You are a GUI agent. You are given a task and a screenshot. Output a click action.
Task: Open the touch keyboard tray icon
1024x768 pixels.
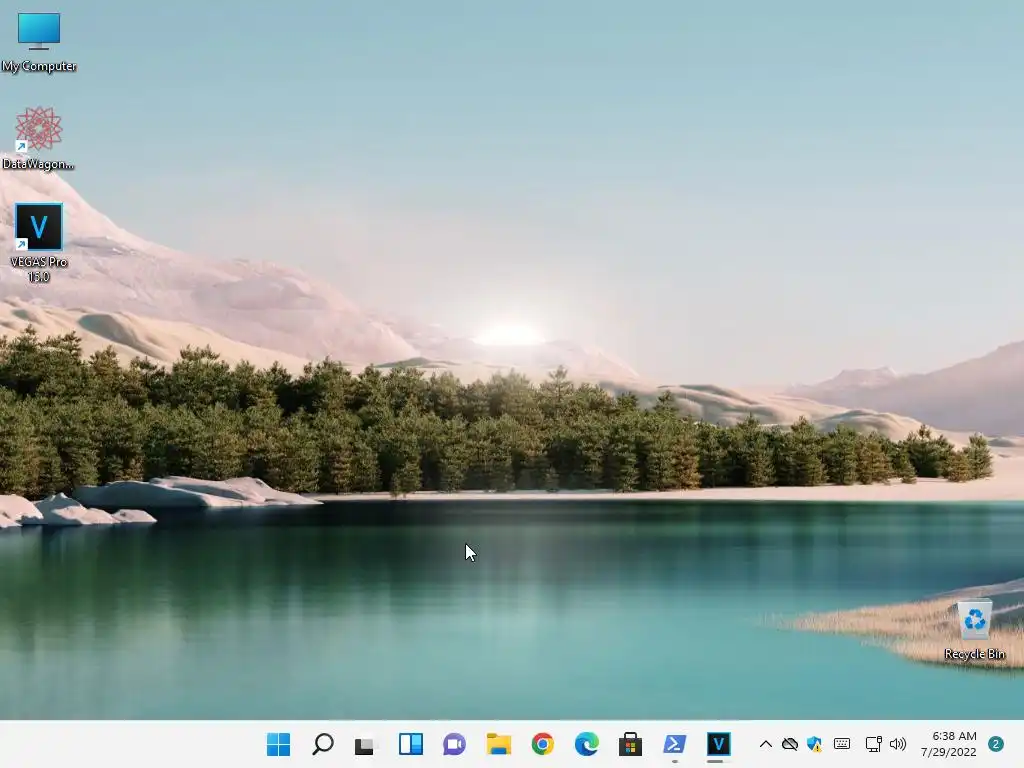tap(842, 744)
